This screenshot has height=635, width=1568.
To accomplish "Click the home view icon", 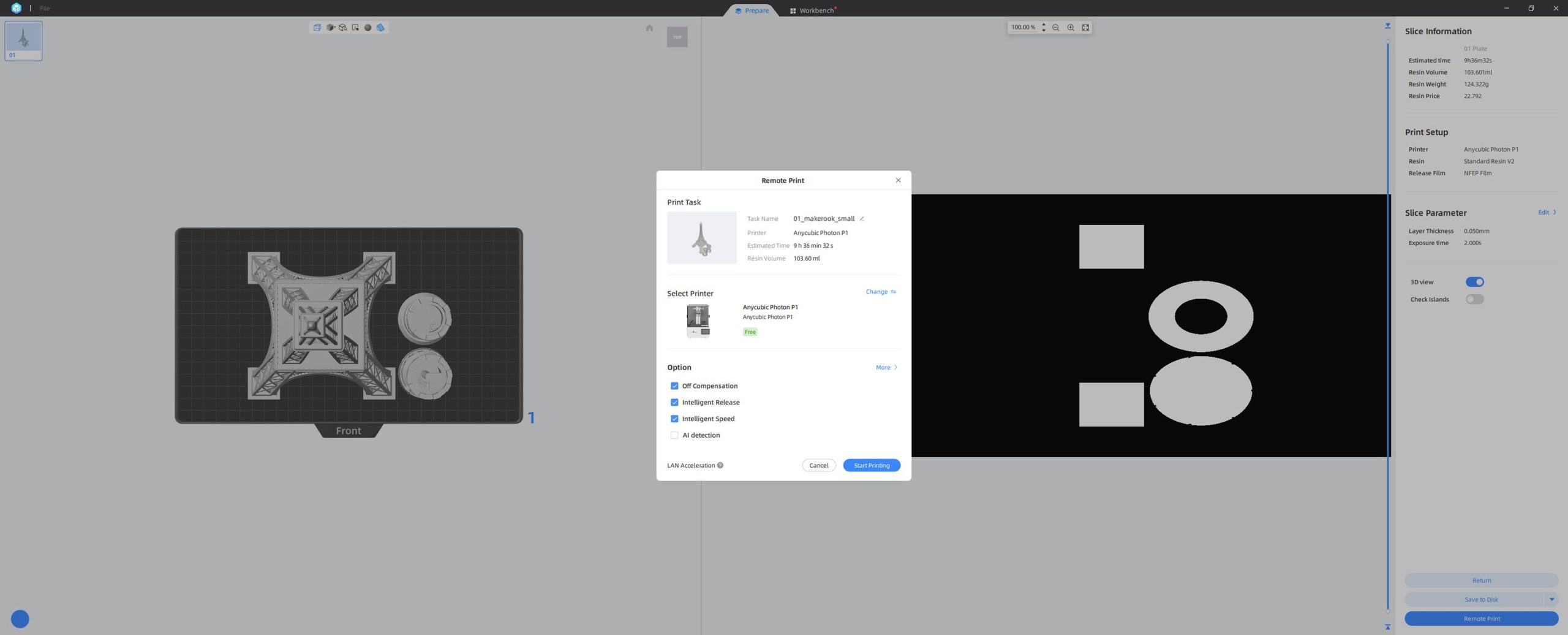I will point(649,28).
